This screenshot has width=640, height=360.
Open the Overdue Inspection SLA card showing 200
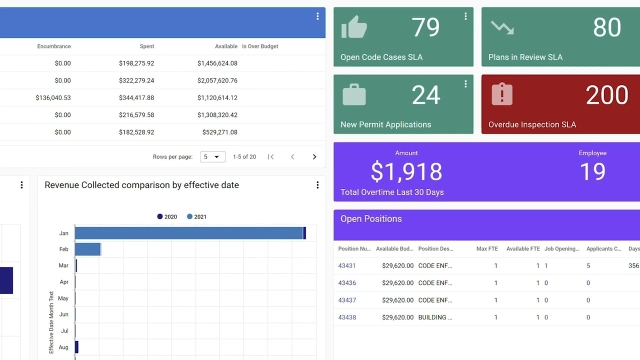(x=560, y=104)
